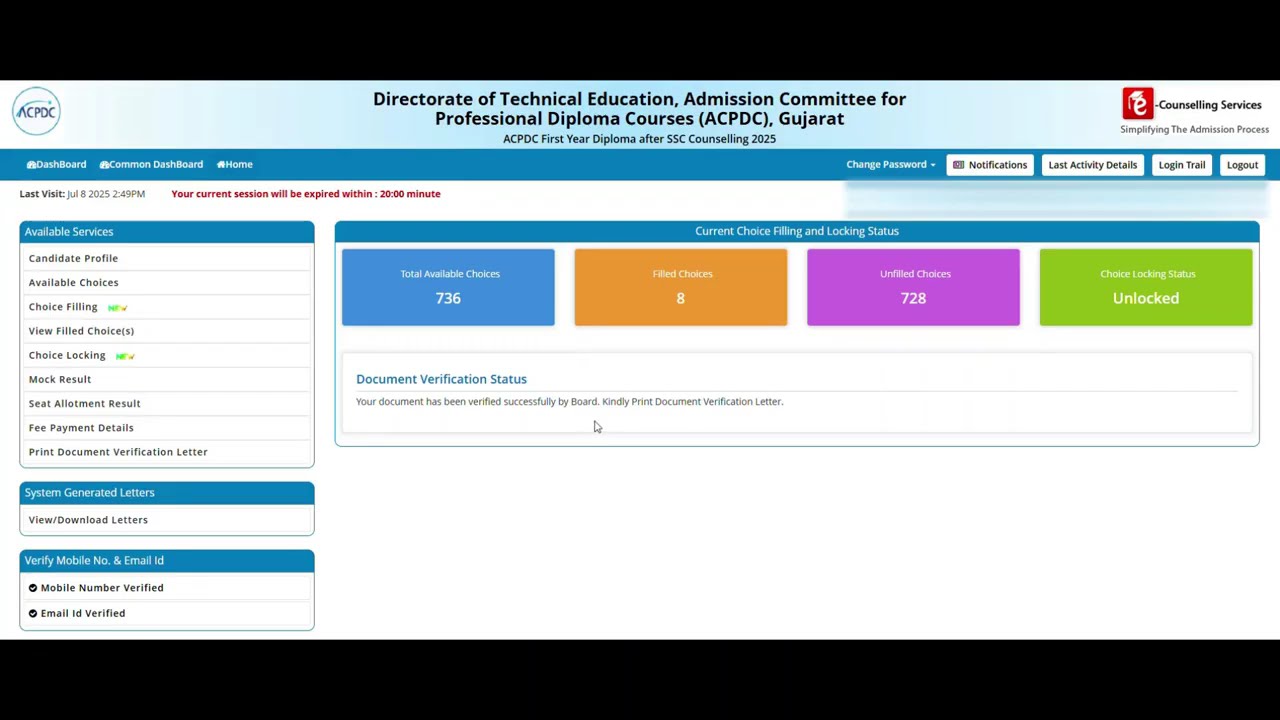1280x720 pixels.
Task: Go to Home page
Action: [x=235, y=164]
